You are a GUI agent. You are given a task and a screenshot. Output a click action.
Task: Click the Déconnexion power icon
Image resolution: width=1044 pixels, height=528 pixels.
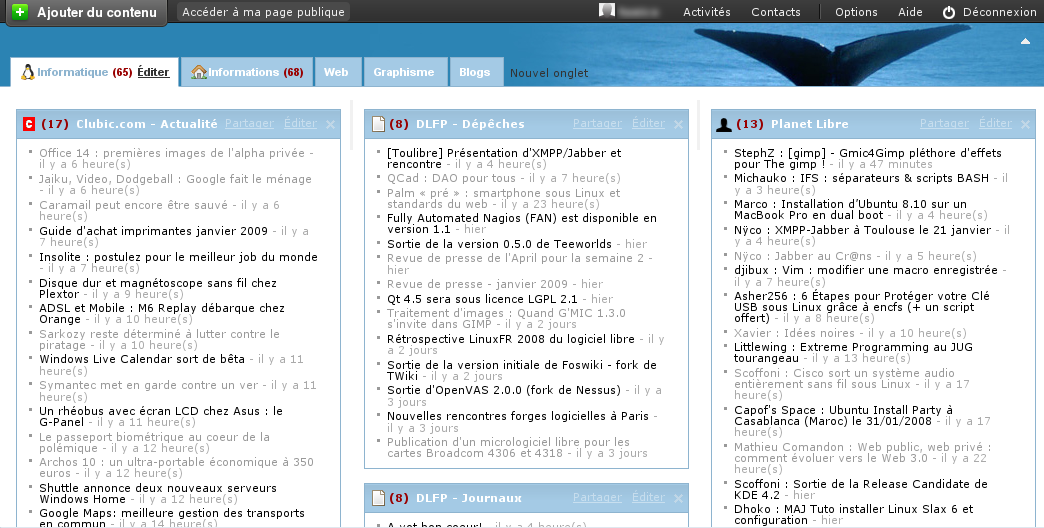[949, 12]
